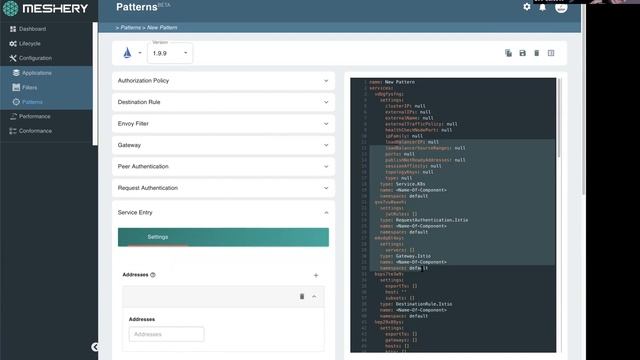The height and width of the screenshot is (360, 640).
Task: Collapse the Service Entry section
Action: click(x=223, y=213)
